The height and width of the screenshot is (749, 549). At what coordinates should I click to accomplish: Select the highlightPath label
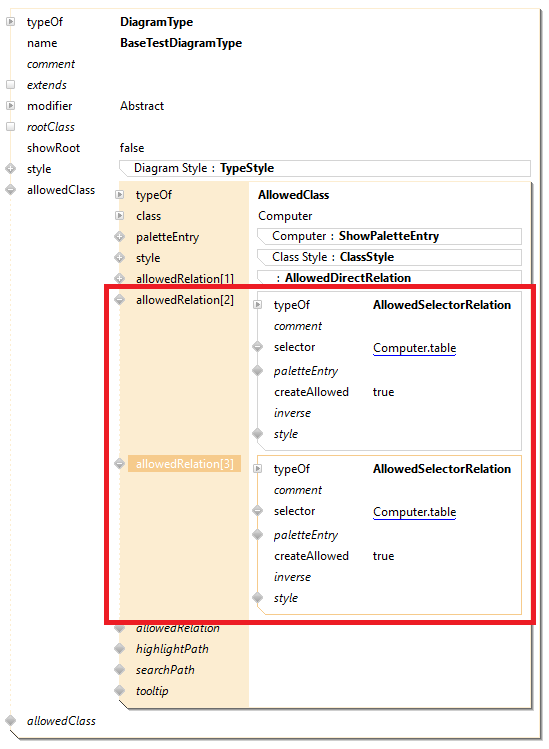point(172,649)
